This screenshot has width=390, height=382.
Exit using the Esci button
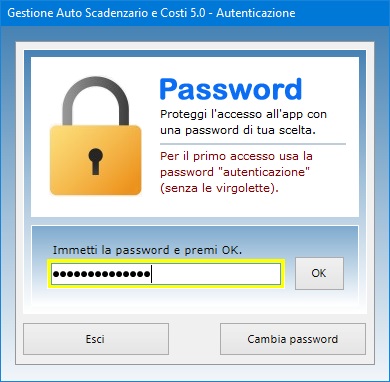96,339
